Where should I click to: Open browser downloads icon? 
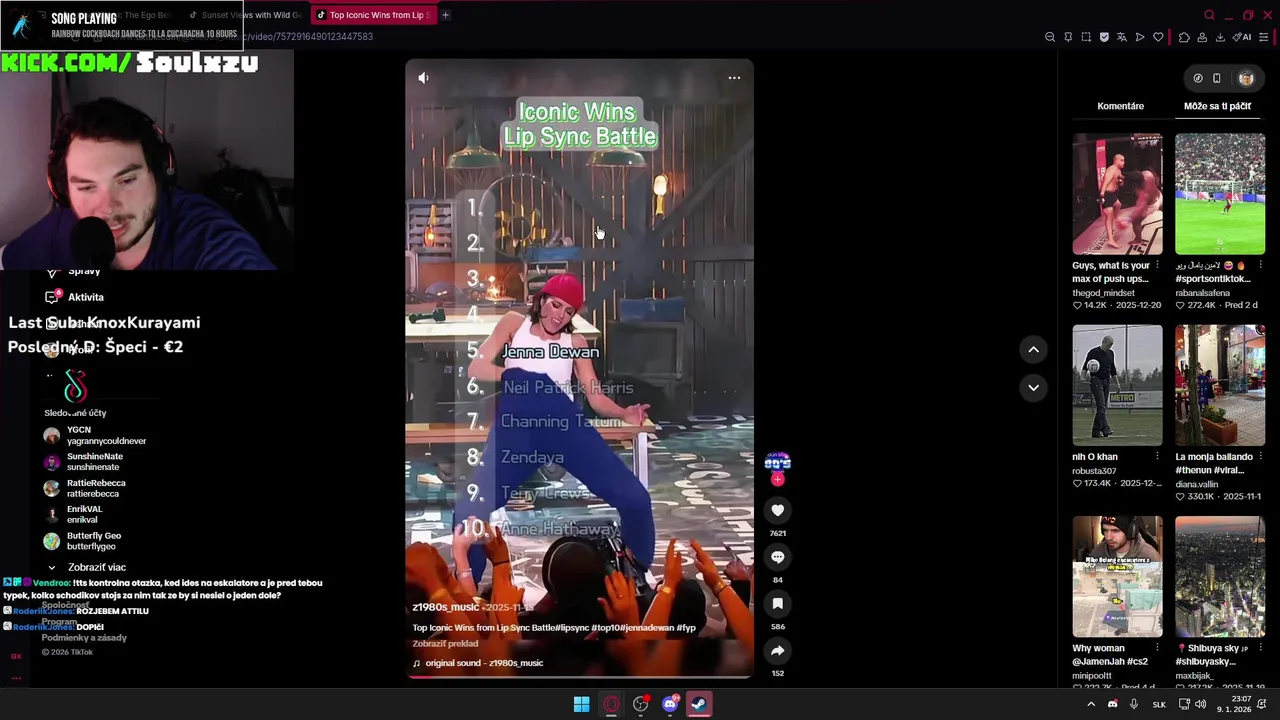(1220, 37)
